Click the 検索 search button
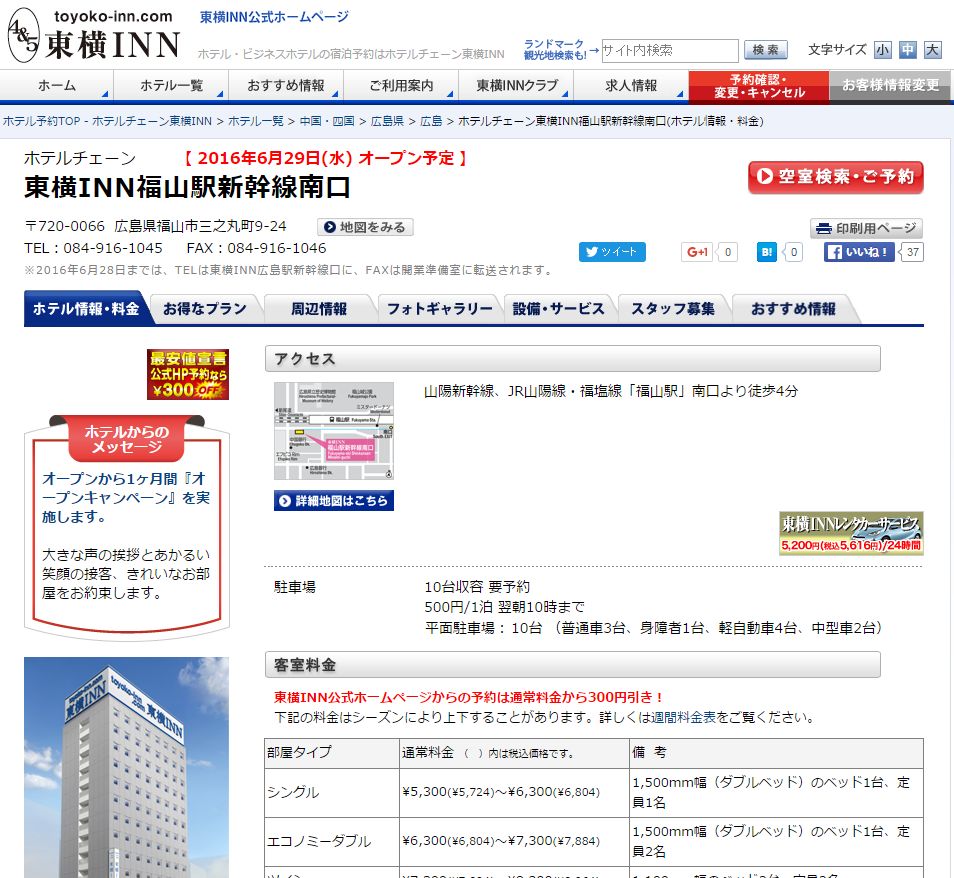The height and width of the screenshot is (878, 954). [765, 50]
